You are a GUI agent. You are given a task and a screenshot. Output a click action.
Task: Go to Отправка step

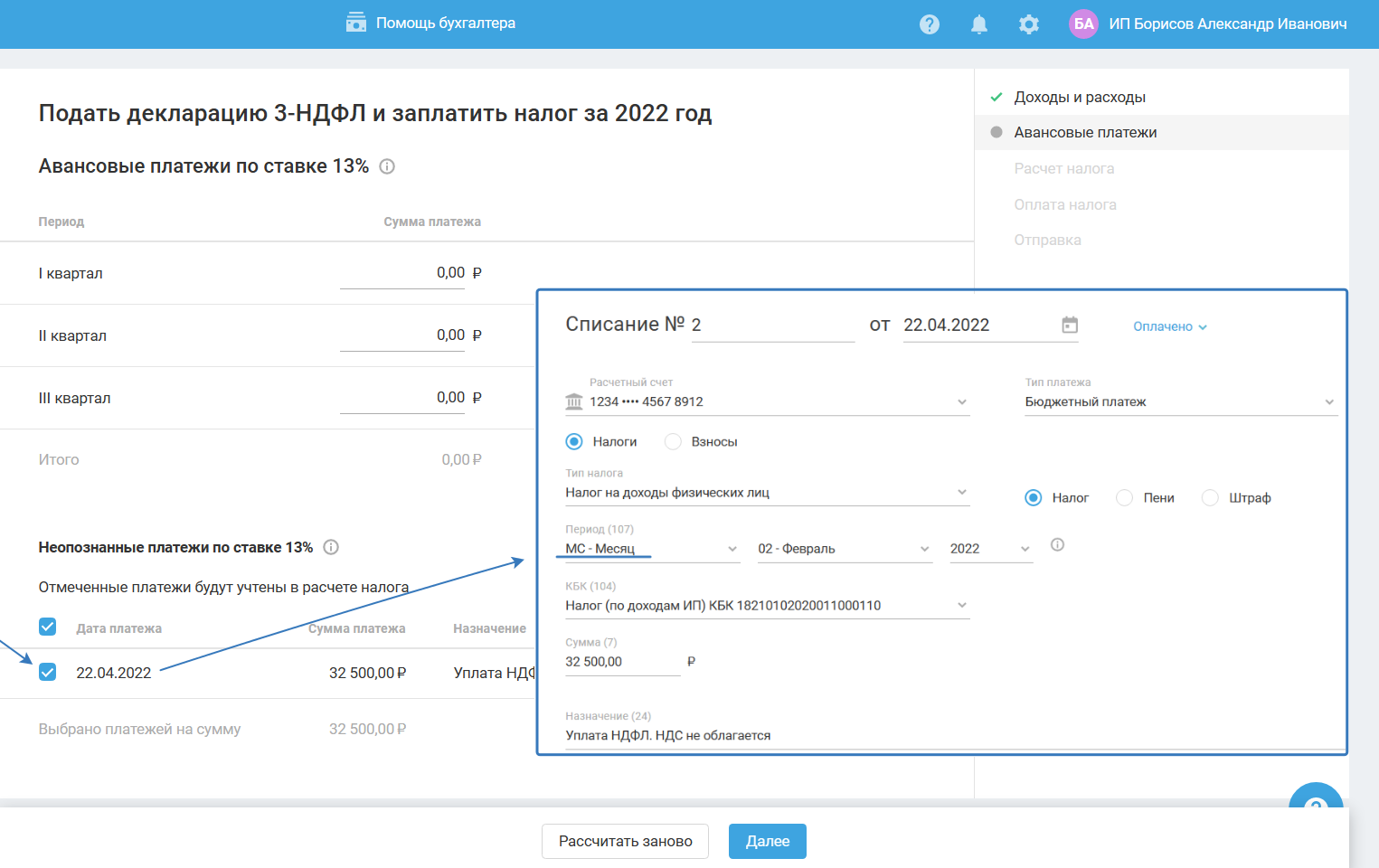click(1047, 240)
